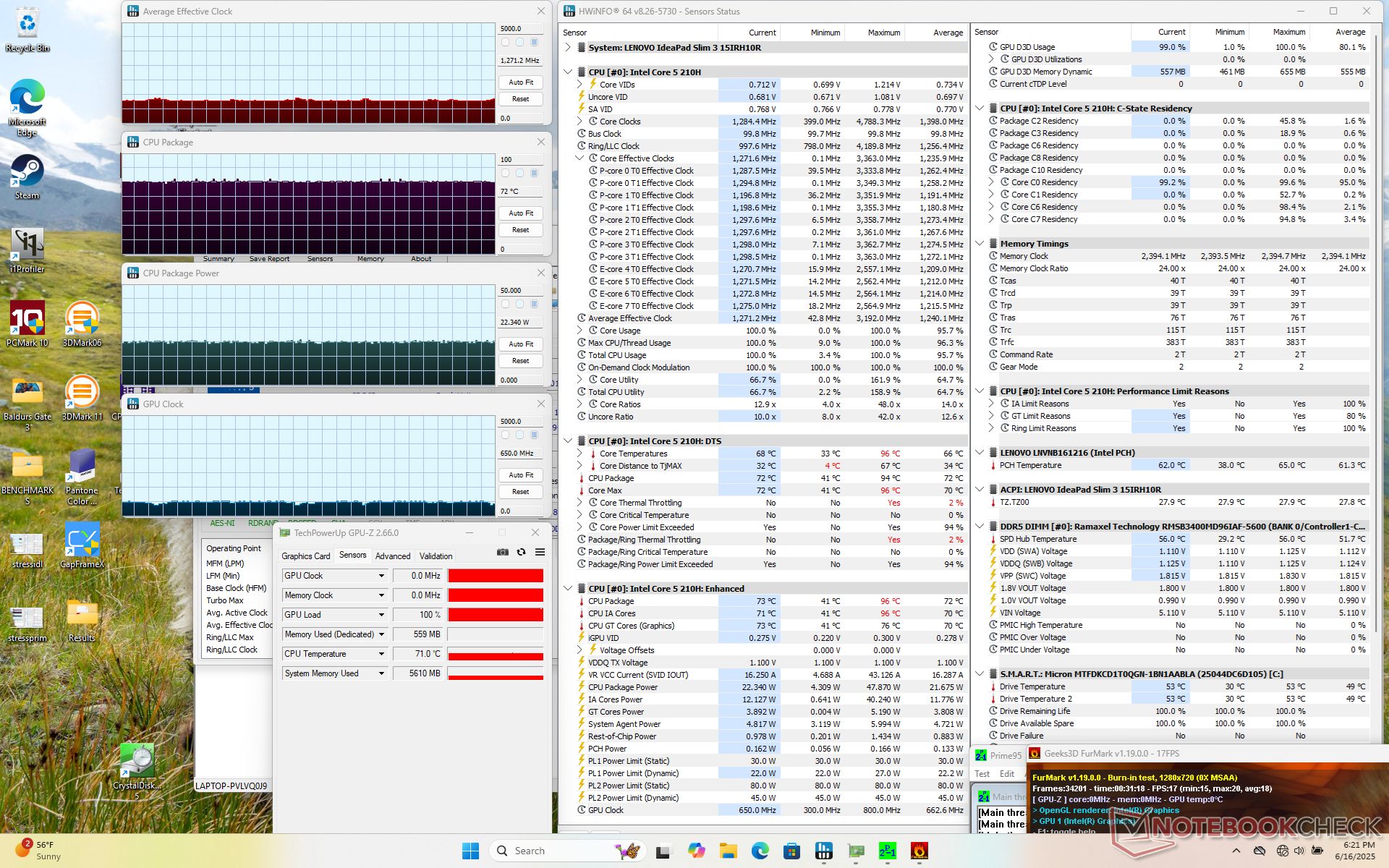Switch to the Advanced tab in GPU-Z
This screenshot has height=868, width=1389.
point(393,556)
